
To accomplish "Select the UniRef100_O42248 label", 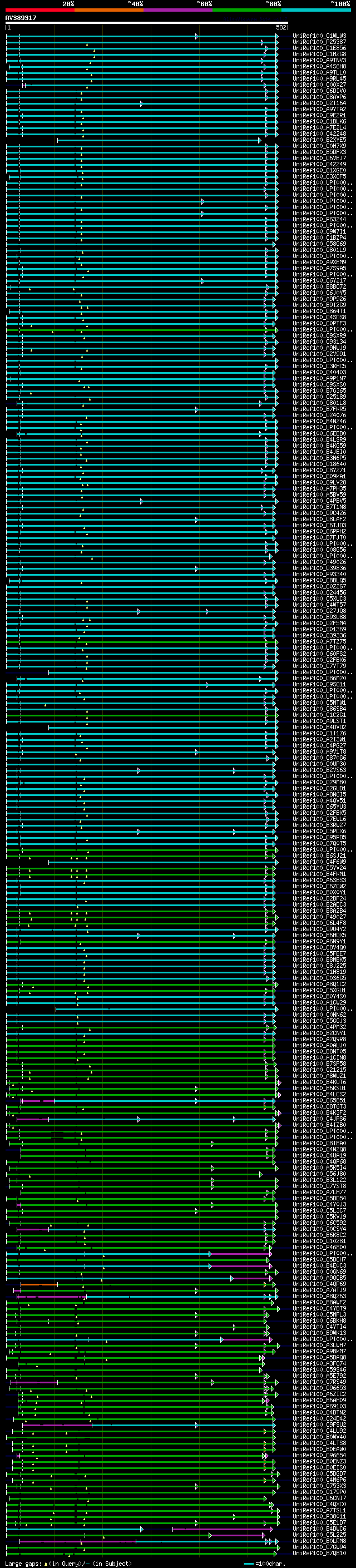I will pyautogui.click(x=319, y=133).
